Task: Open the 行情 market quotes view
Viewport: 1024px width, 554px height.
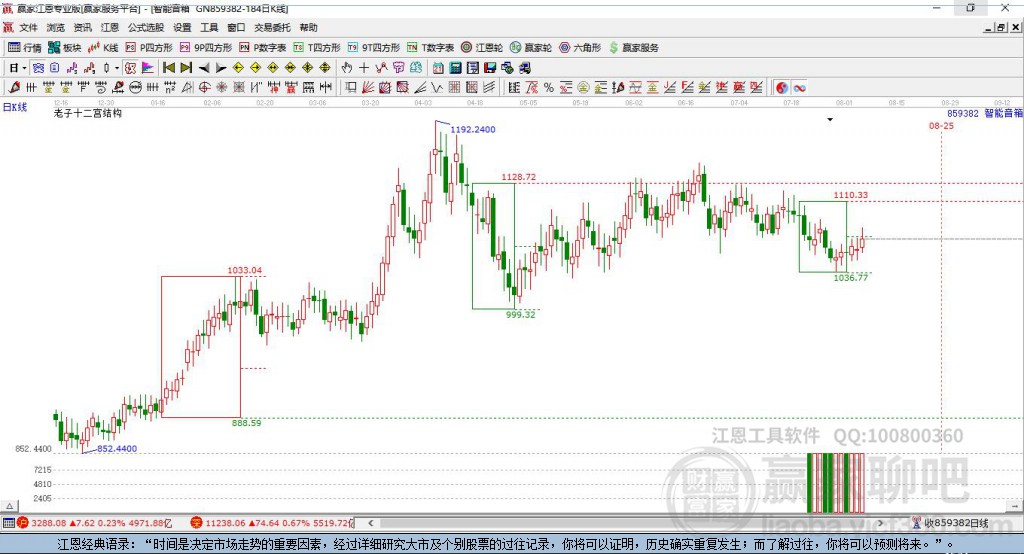Action: click(24, 48)
